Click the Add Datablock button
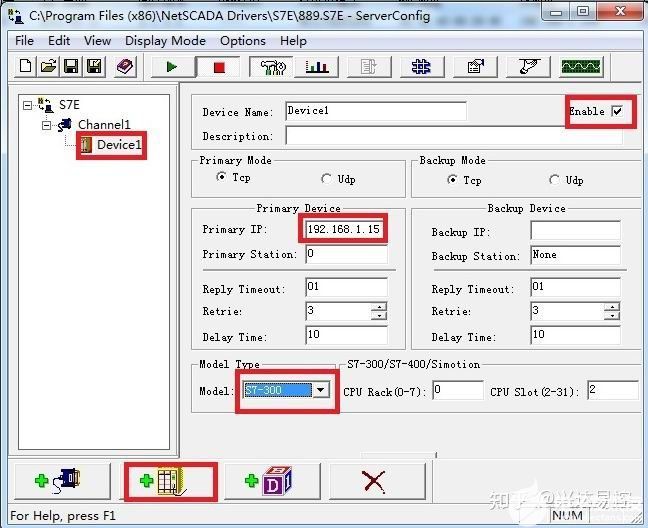This screenshot has width=648, height=528. (273, 481)
